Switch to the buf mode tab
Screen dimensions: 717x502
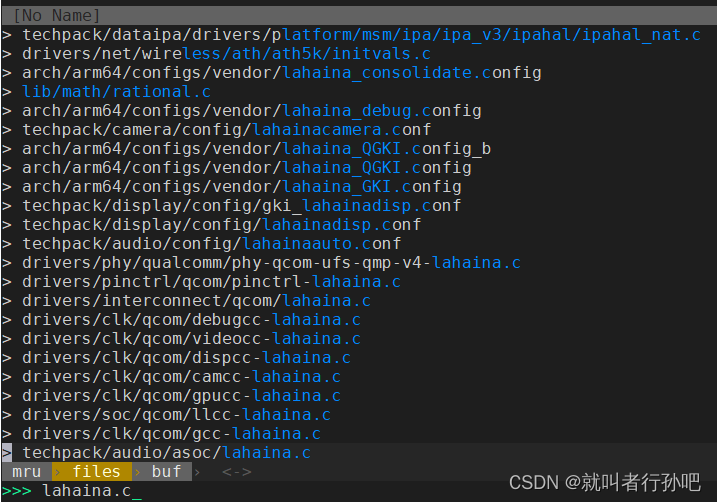166,471
